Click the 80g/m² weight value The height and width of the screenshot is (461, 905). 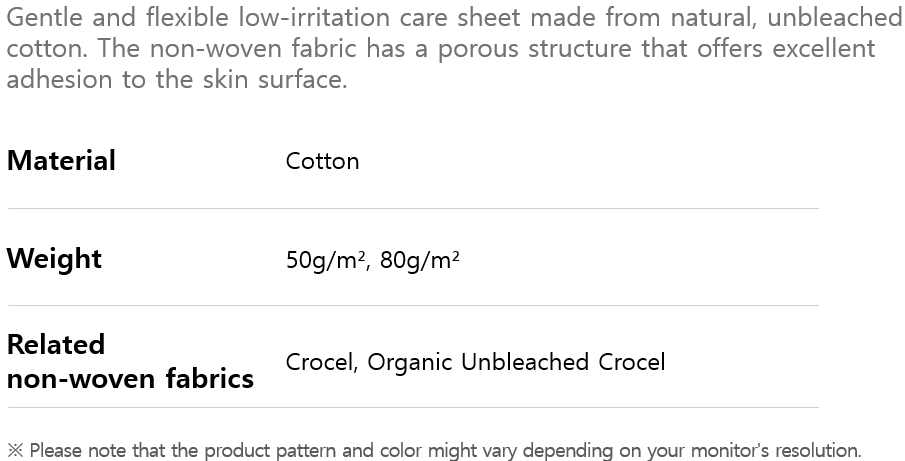pyautogui.click(x=420, y=260)
